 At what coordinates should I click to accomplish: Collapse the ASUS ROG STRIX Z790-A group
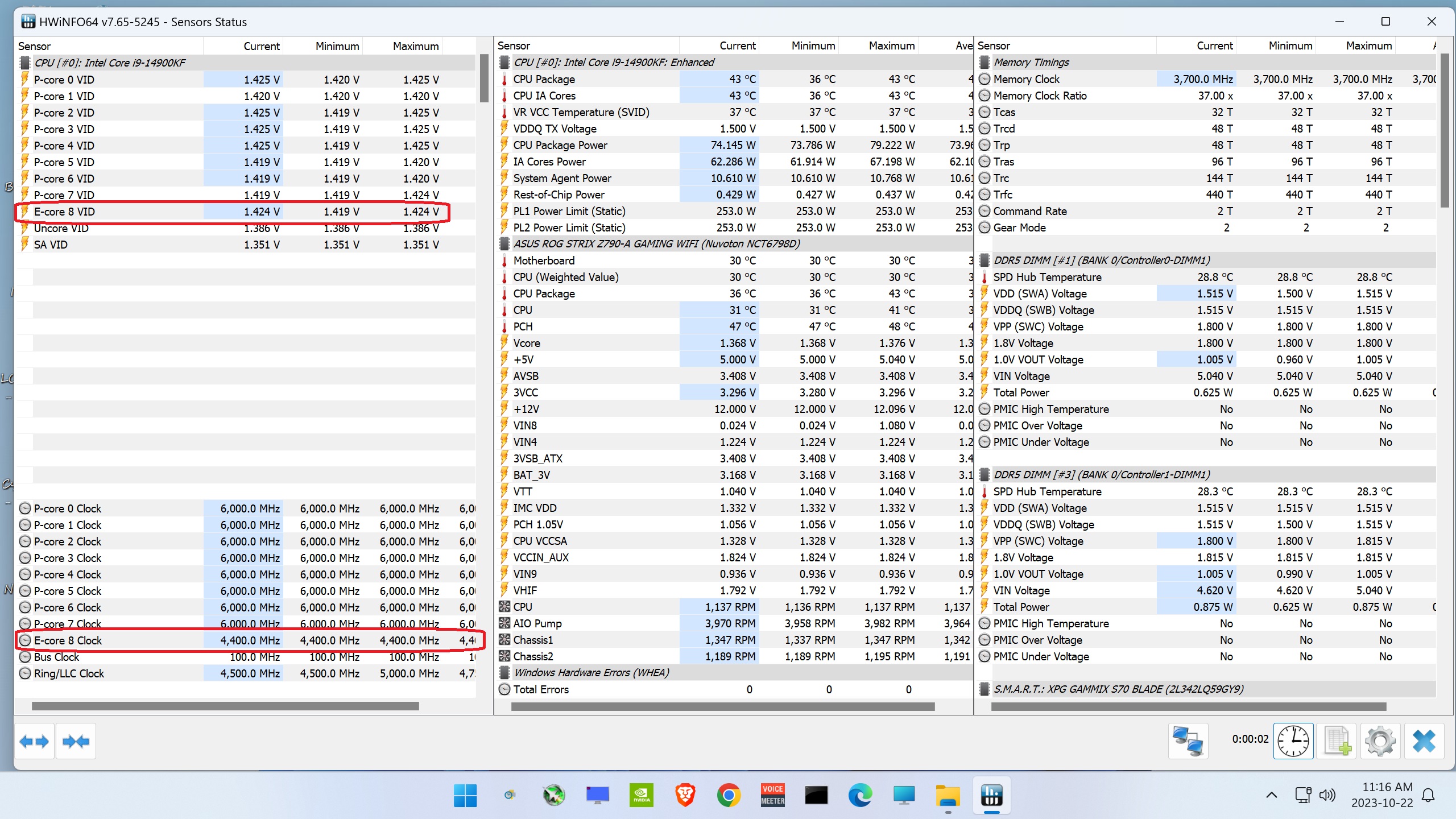(x=504, y=243)
